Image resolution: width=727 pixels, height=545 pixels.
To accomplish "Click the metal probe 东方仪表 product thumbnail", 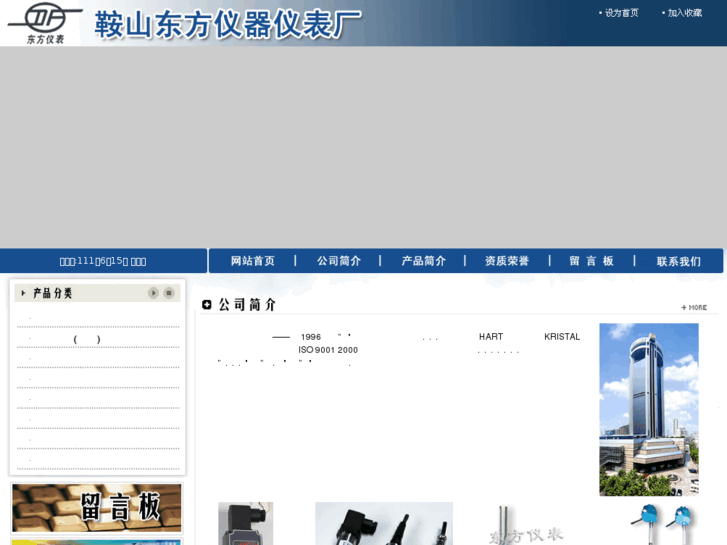I will click(526, 524).
